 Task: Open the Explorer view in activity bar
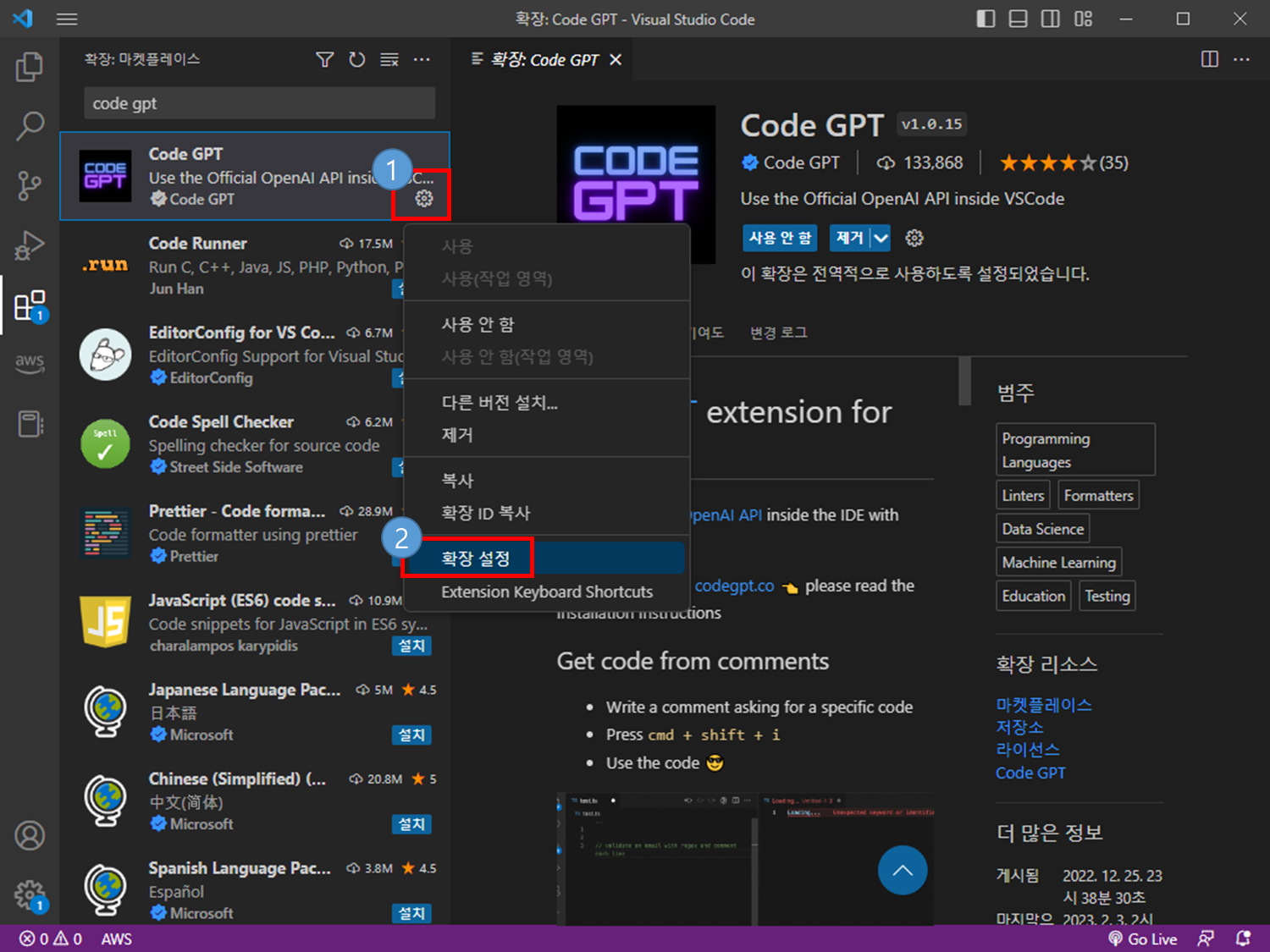click(30, 67)
